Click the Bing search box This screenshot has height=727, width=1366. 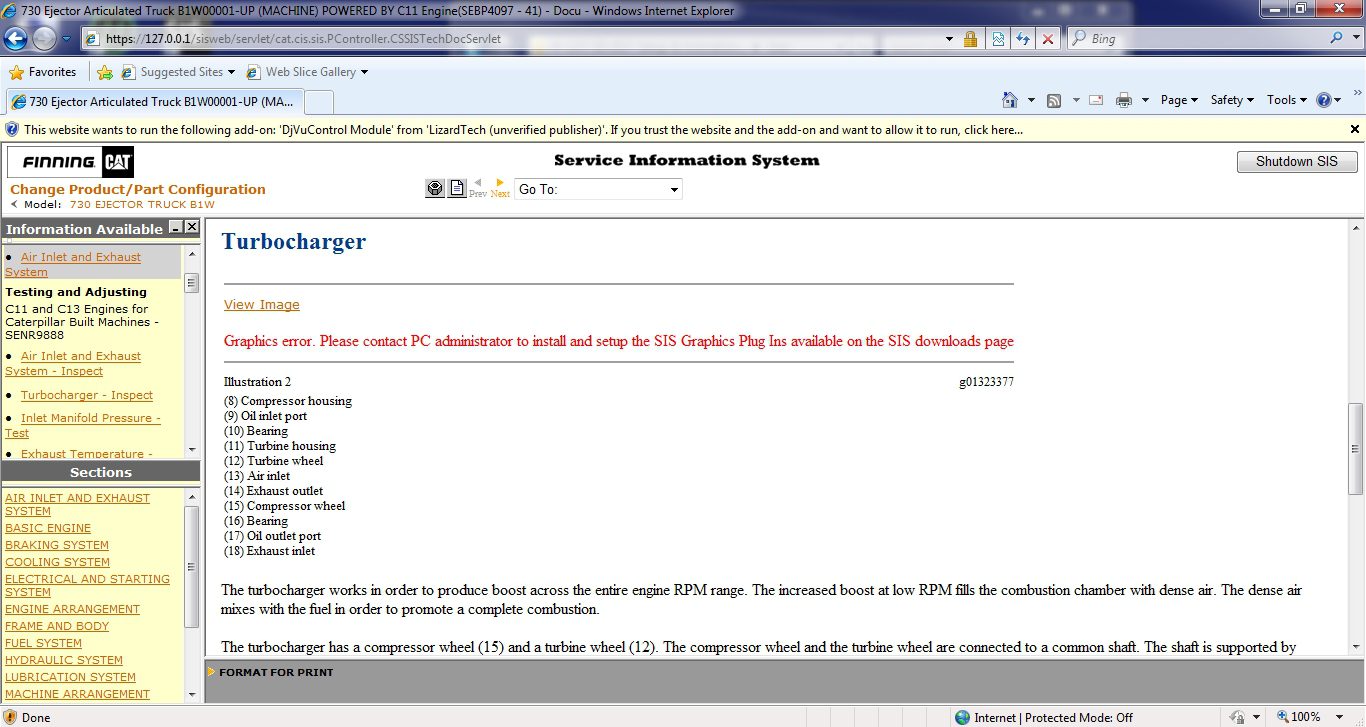click(x=1196, y=39)
